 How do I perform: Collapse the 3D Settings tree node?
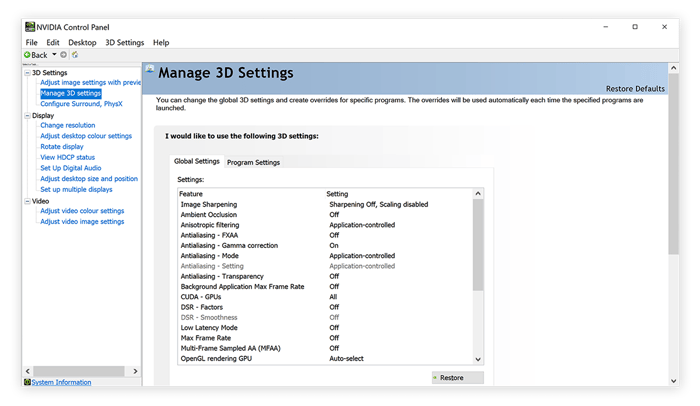point(27,72)
